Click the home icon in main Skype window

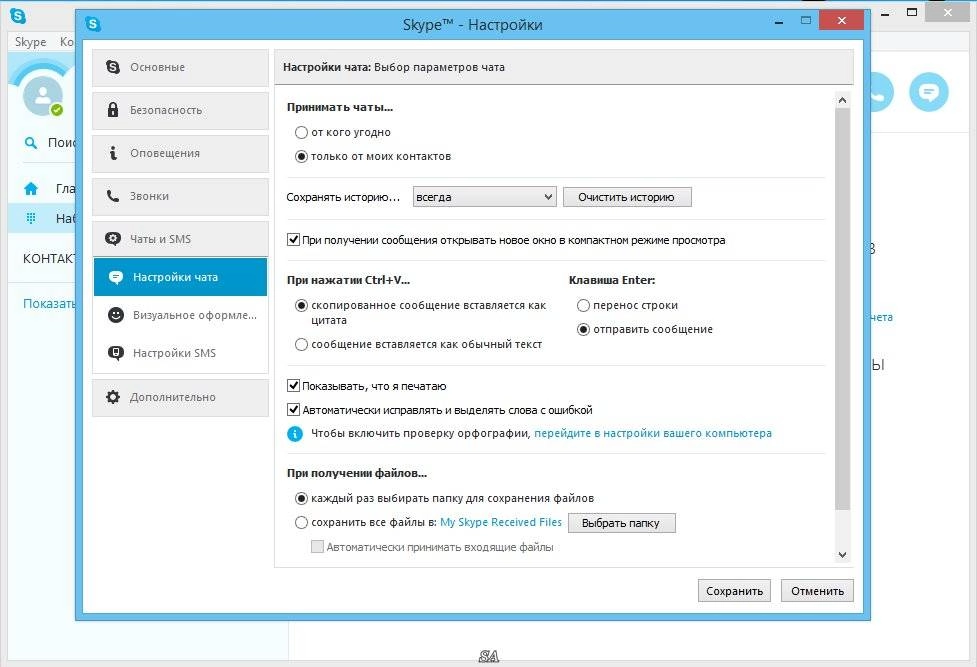(31, 188)
